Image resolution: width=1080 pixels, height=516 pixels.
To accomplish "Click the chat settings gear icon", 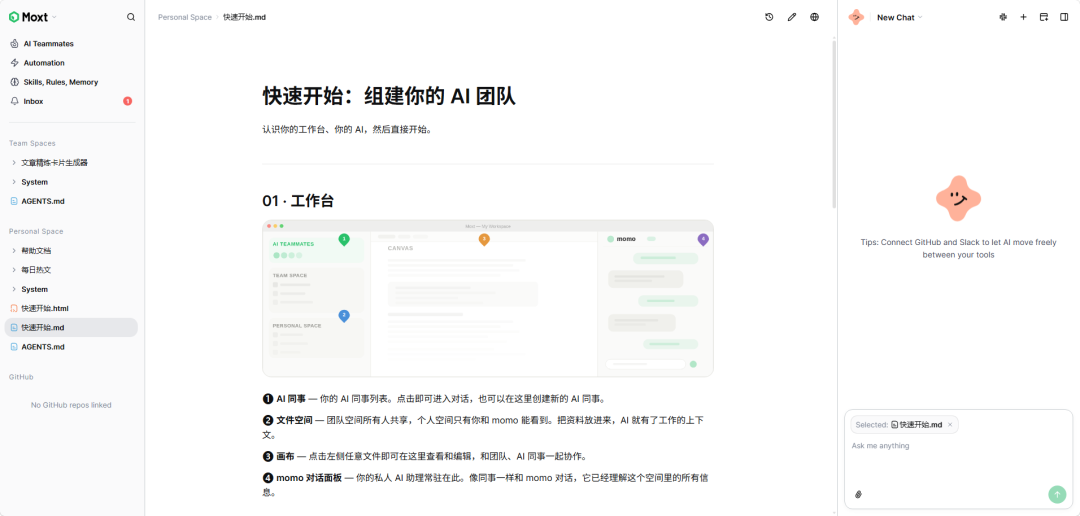I will coord(1003,17).
